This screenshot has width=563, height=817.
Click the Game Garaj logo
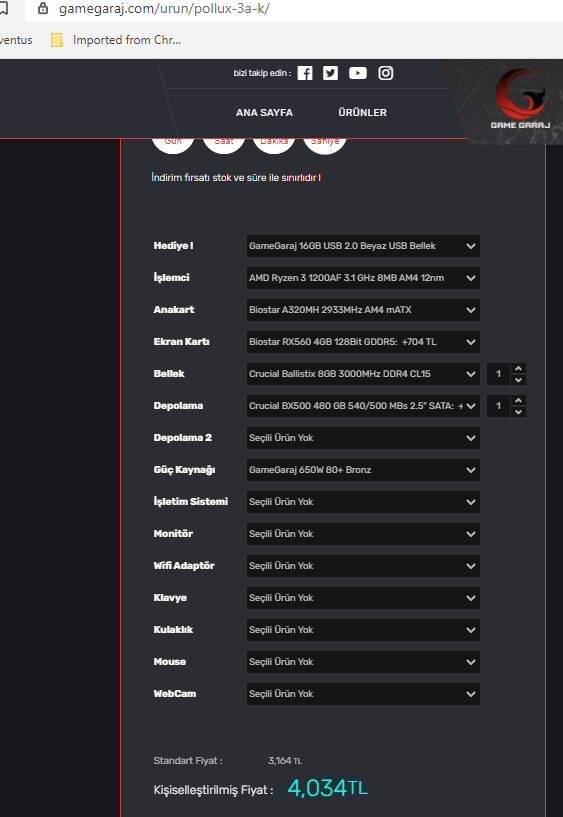(x=520, y=98)
